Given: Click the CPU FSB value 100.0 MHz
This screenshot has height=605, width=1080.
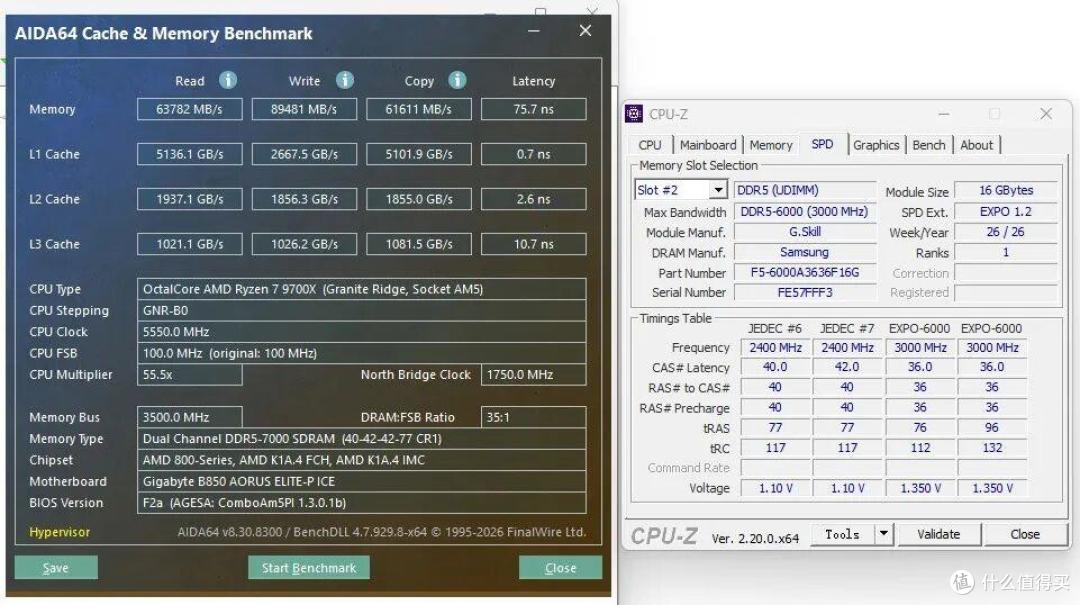Looking at the screenshot, I should pos(362,353).
